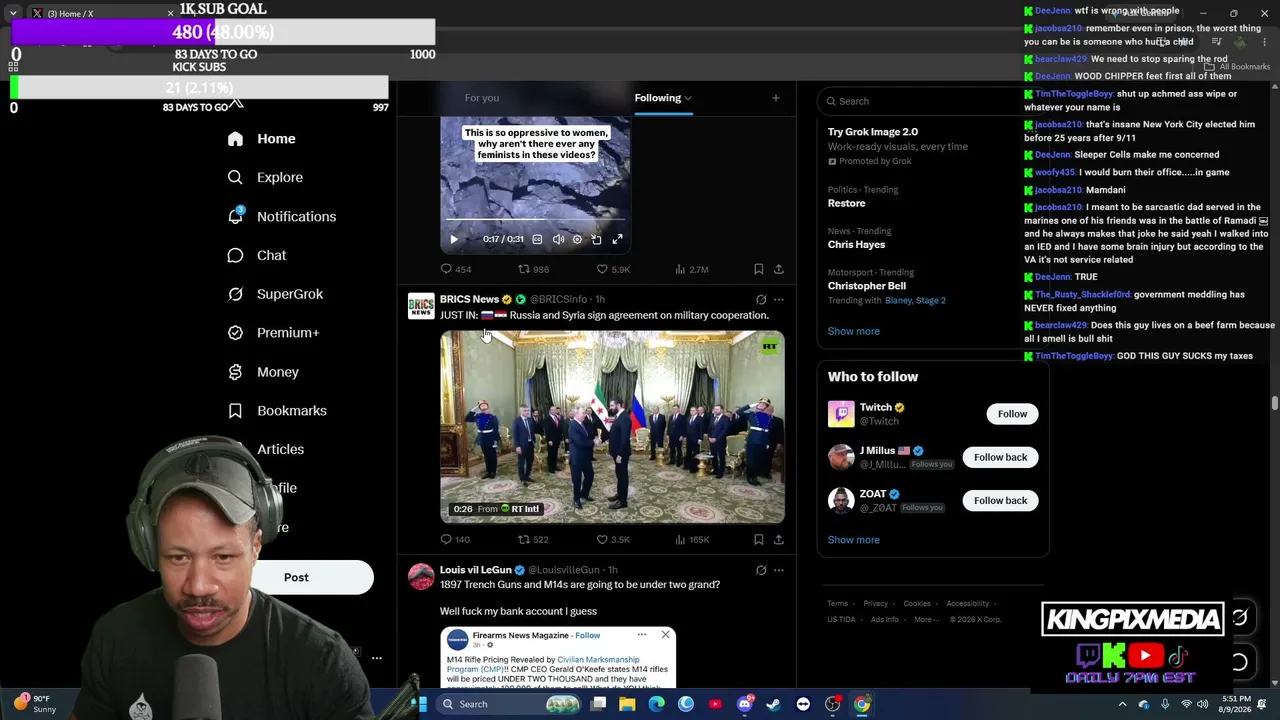Viewport: 1280px width, 720px height.
Task: Launch Steam from the taskbar
Action: (x=773, y=704)
